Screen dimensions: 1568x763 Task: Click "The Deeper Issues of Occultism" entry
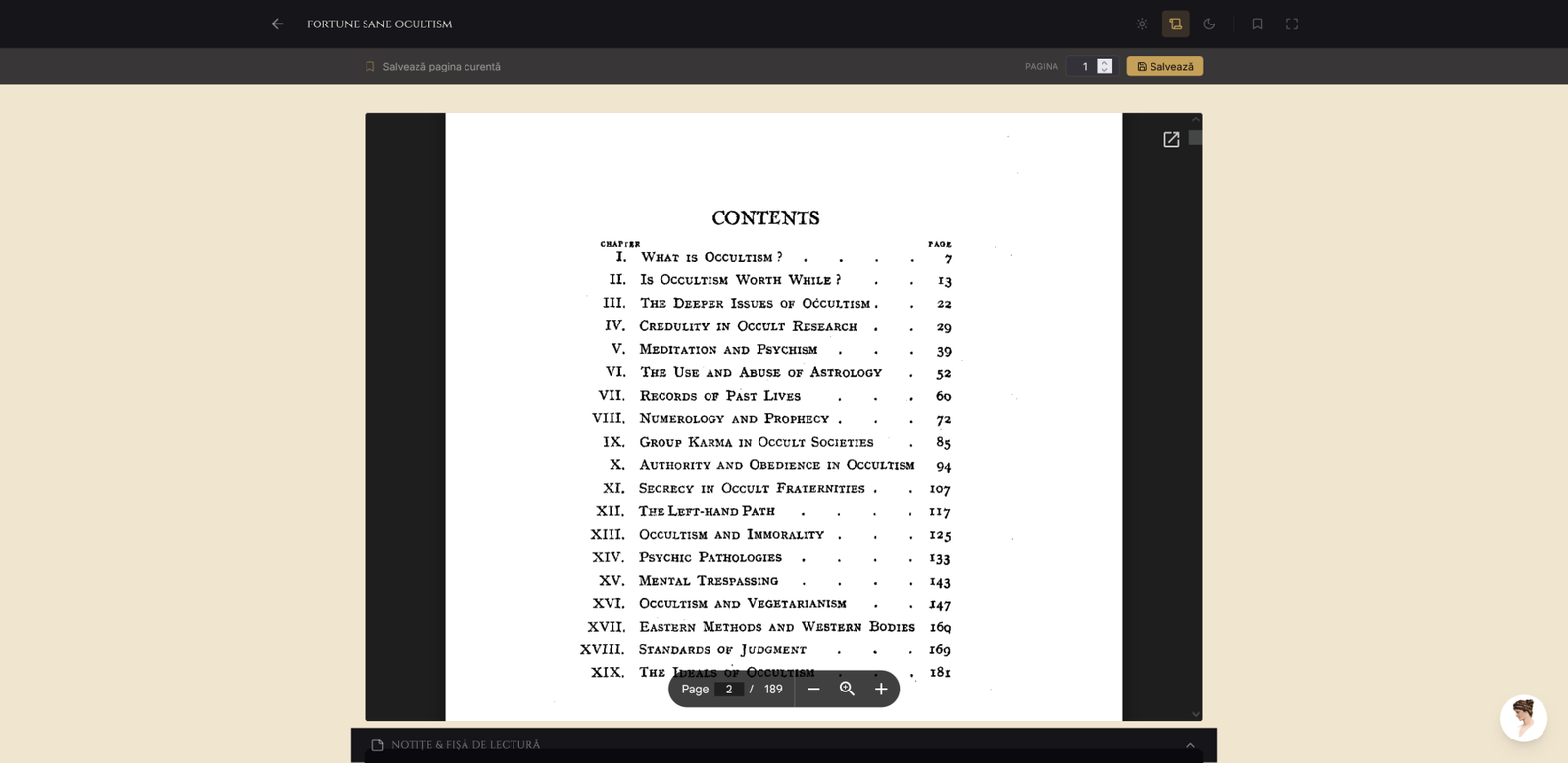756,304
